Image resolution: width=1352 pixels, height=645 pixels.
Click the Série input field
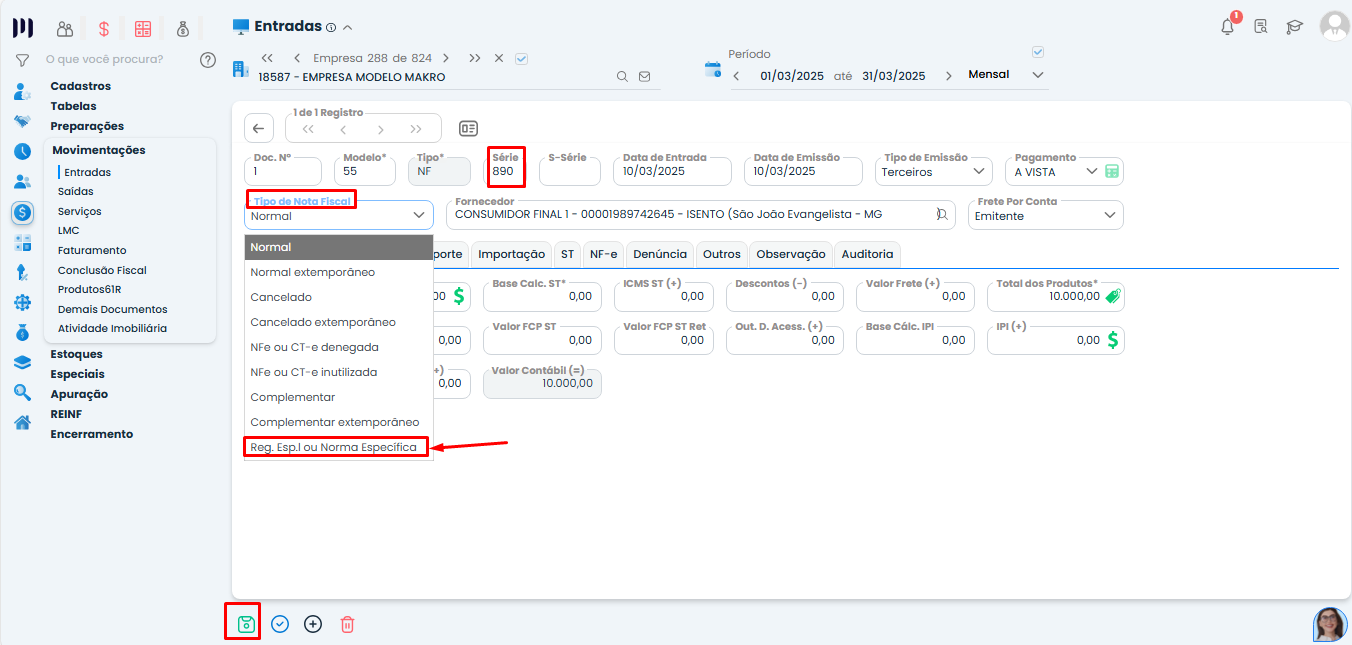(506, 172)
